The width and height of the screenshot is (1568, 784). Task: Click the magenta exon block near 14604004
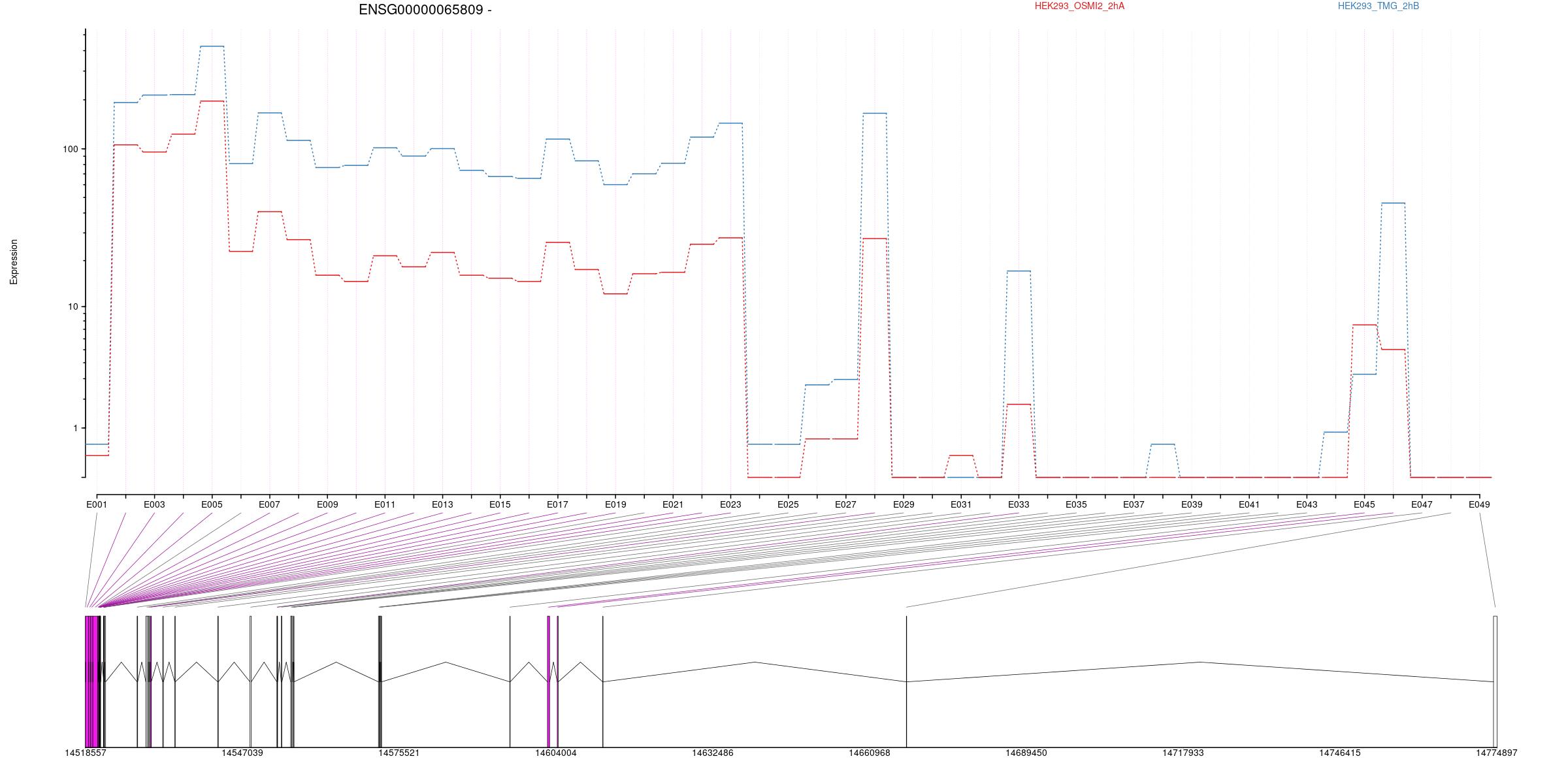[549, 681]
